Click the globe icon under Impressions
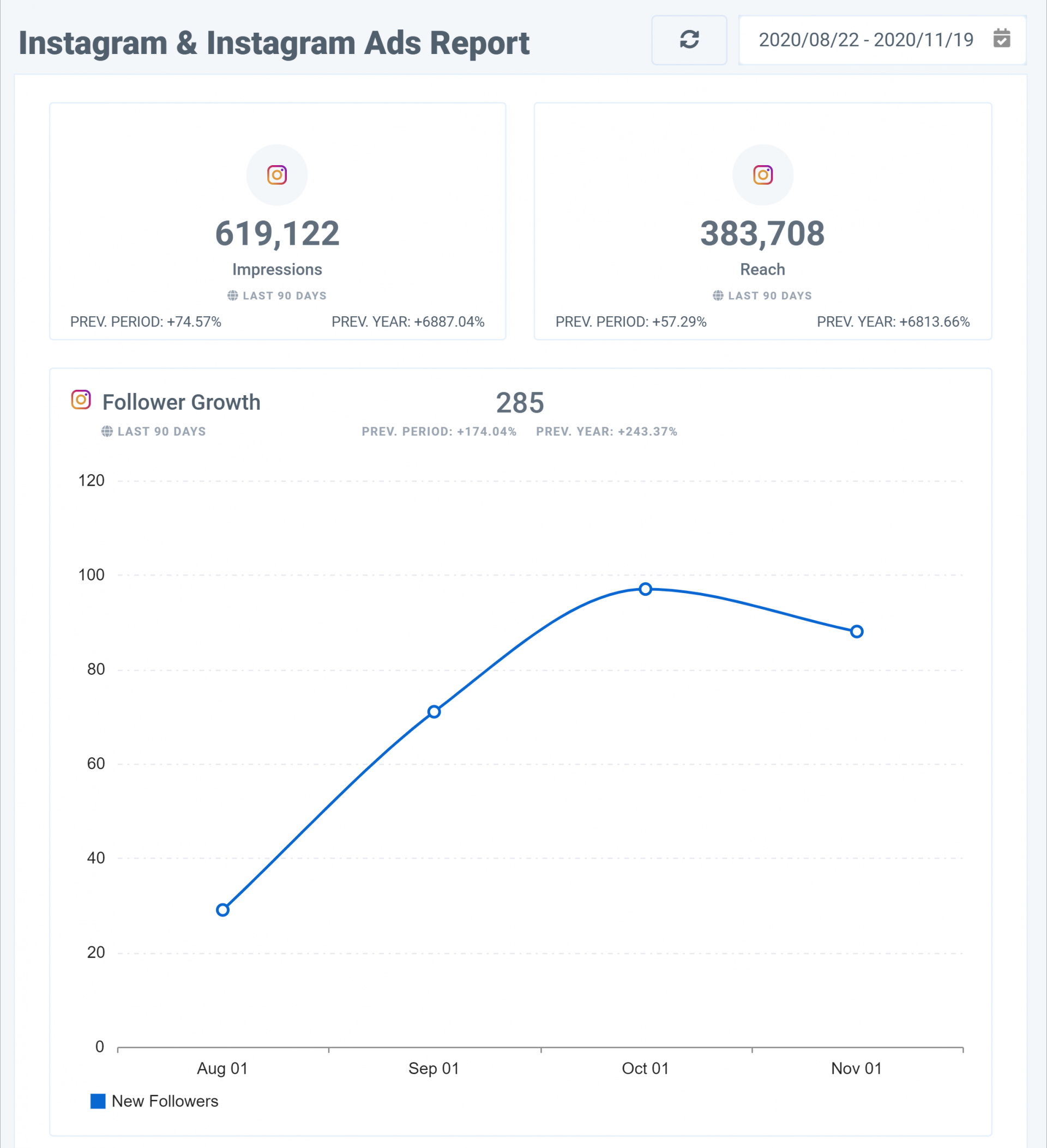The width and height of the screenshot is (1047, 1148). (232, 295)
